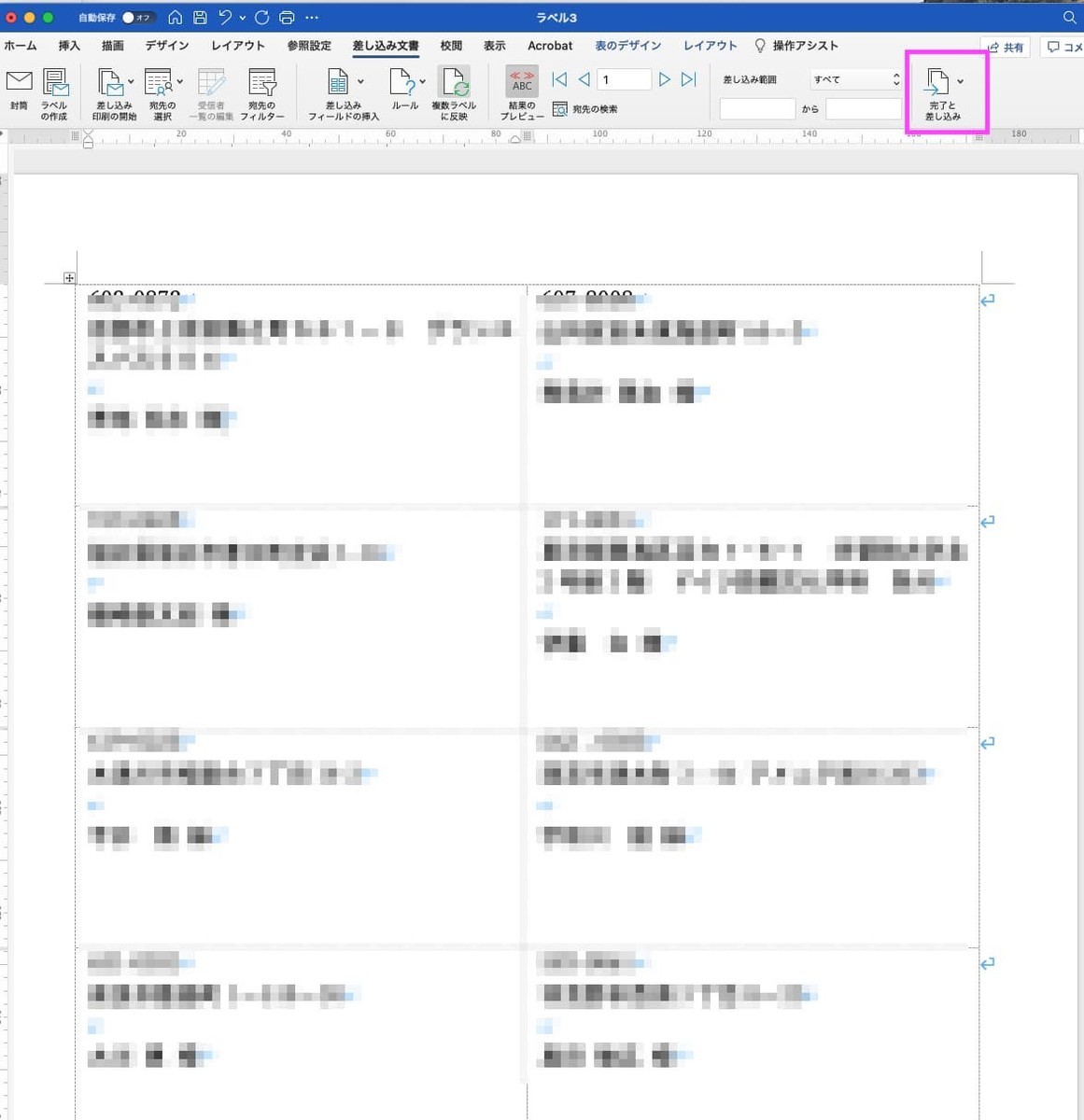This screenshot has width=1084, height=1120.
Task: Toggle 結果のプレビュー ABC button
Action: tap(522, 81)
